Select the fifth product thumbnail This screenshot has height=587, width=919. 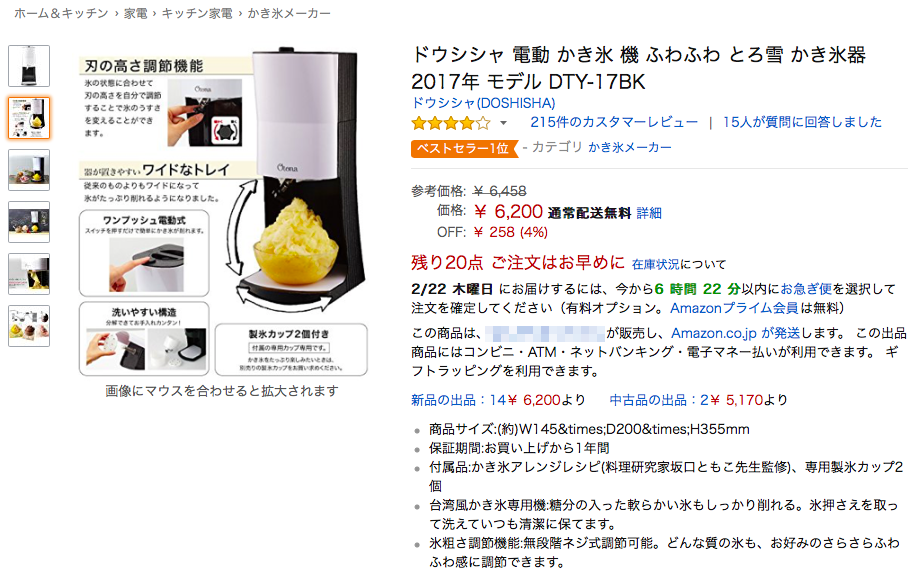point(29,274)
